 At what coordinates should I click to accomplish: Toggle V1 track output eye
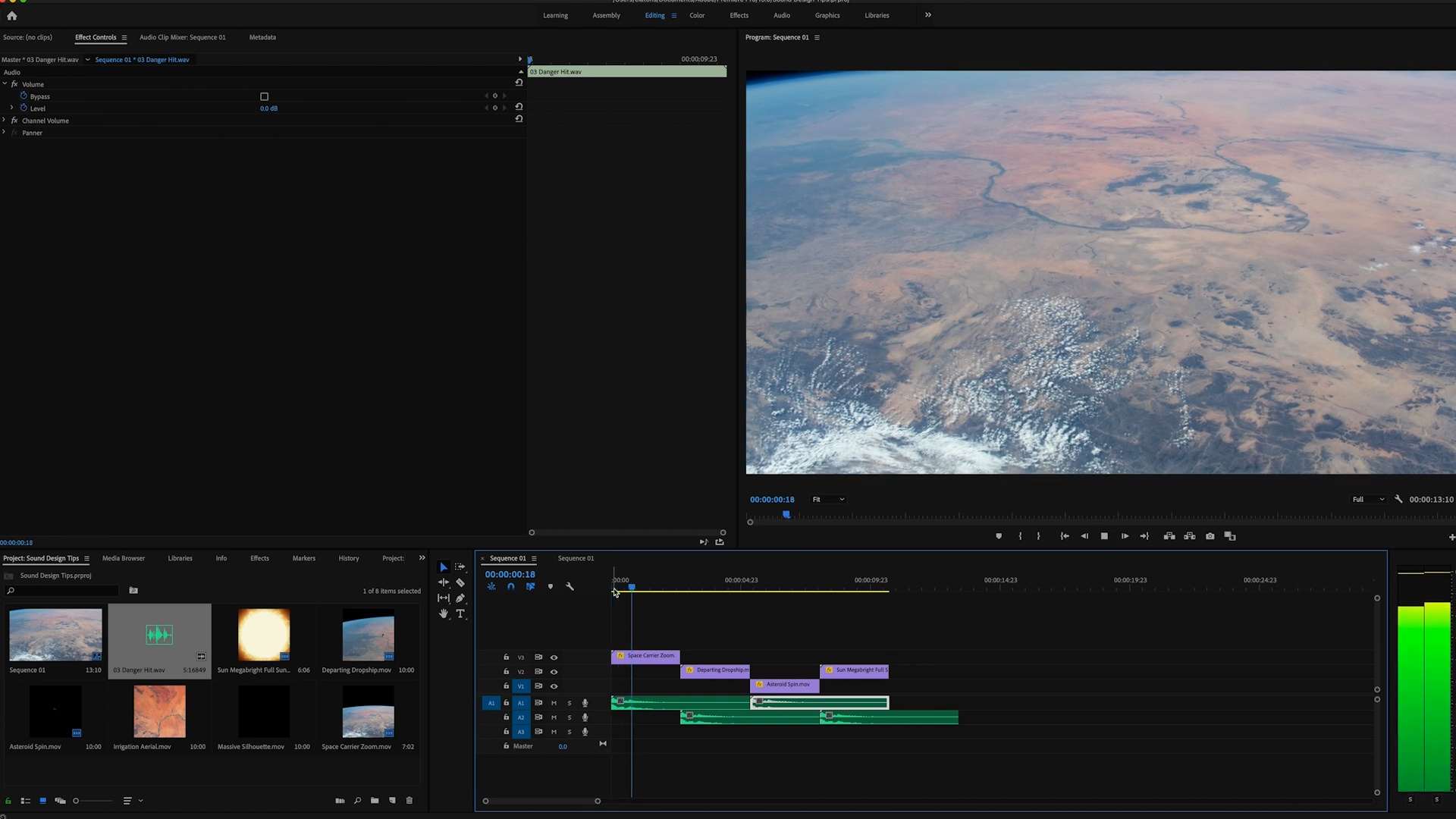point(554,686)
